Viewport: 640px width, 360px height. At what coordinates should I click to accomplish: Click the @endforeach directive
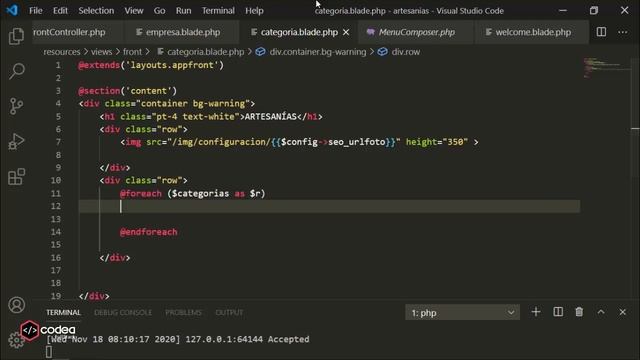point(149,232)
